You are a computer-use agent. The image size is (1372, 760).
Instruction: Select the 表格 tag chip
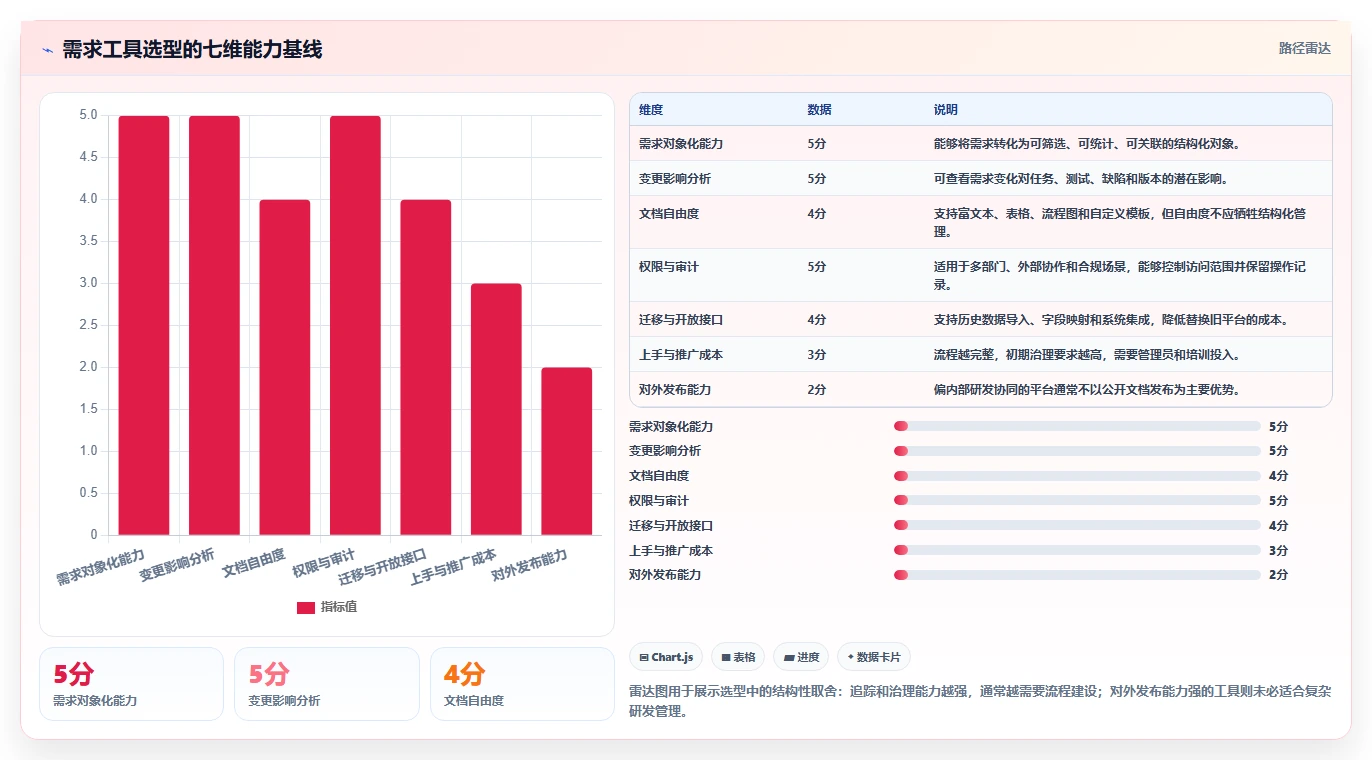(x=738, y=657)
